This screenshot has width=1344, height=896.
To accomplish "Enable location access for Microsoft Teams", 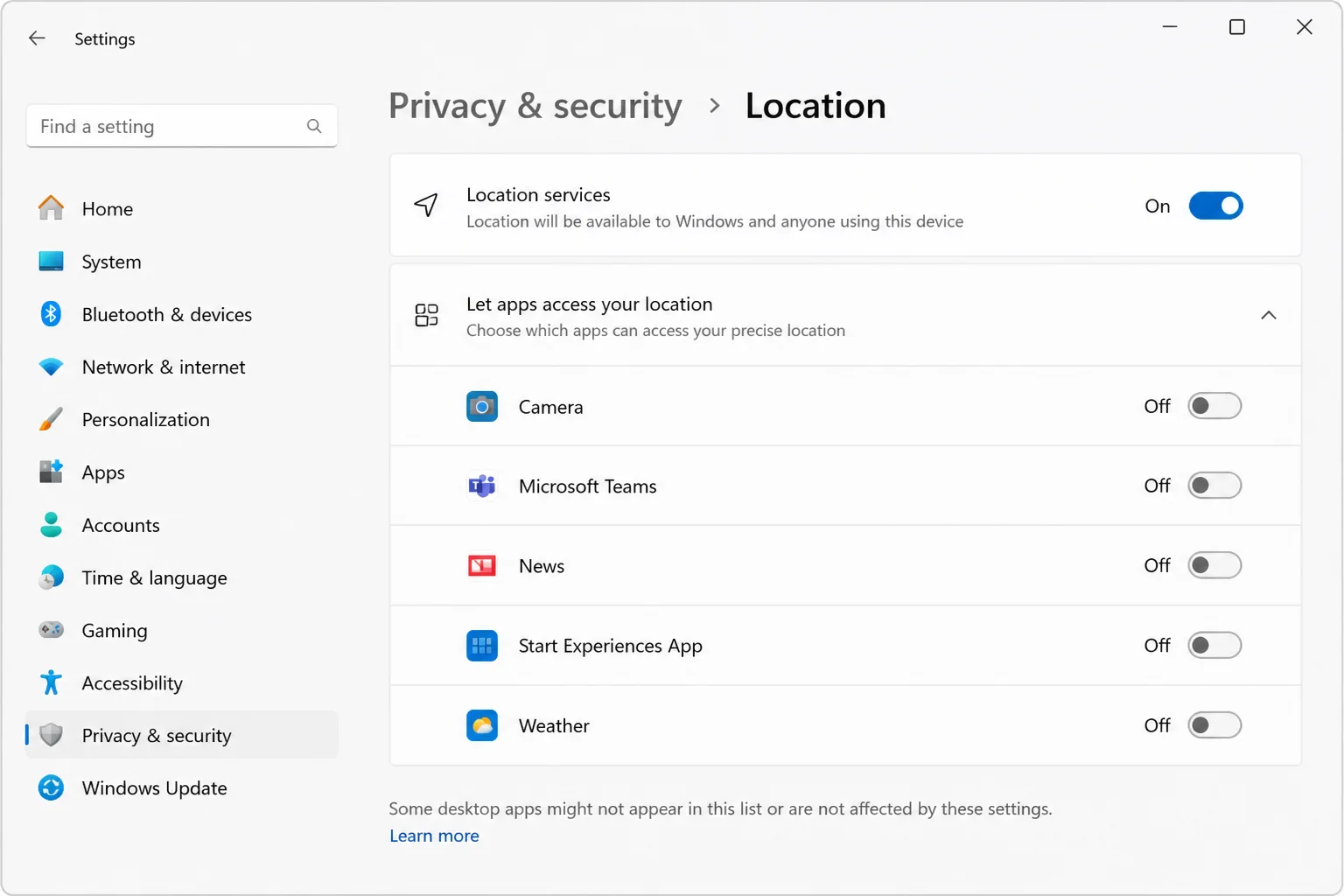I will 1214,486.
